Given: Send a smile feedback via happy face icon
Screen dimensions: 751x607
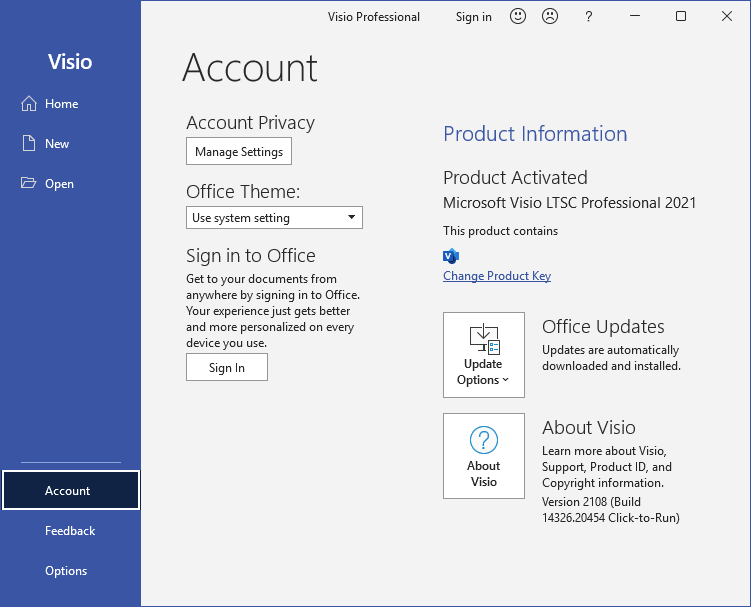Looking at the screenshot, I should (518, 16).
